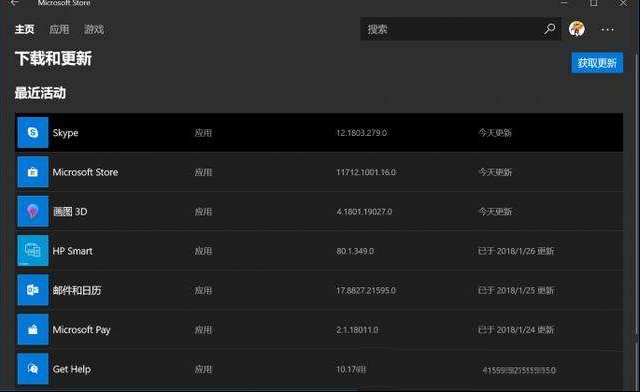Click the Get Help name text

tap(71, 369)
